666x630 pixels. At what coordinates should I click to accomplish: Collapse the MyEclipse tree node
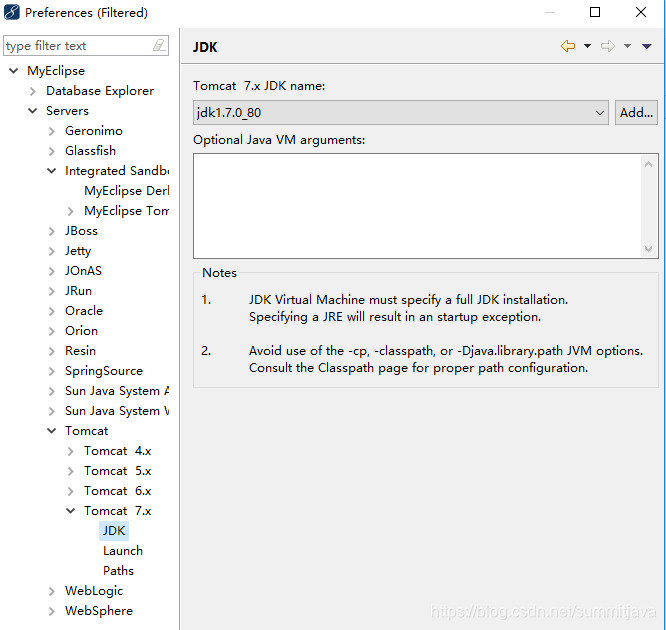14,71
